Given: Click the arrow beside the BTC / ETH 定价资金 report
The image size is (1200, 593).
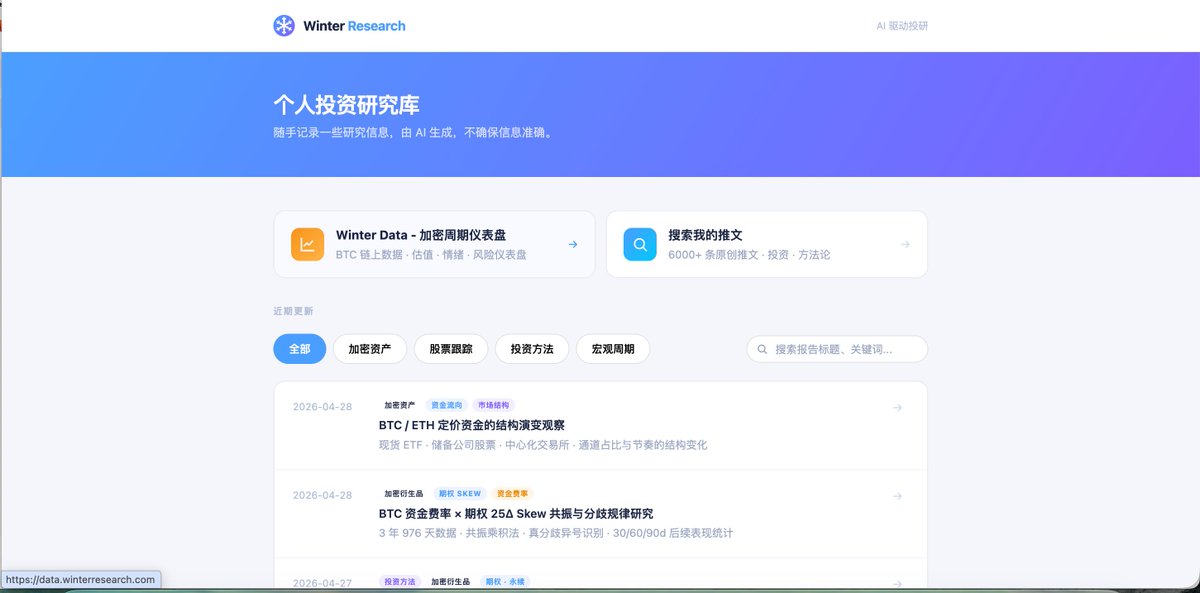Looking at the screenshot, I should click(x=897, y=408).
